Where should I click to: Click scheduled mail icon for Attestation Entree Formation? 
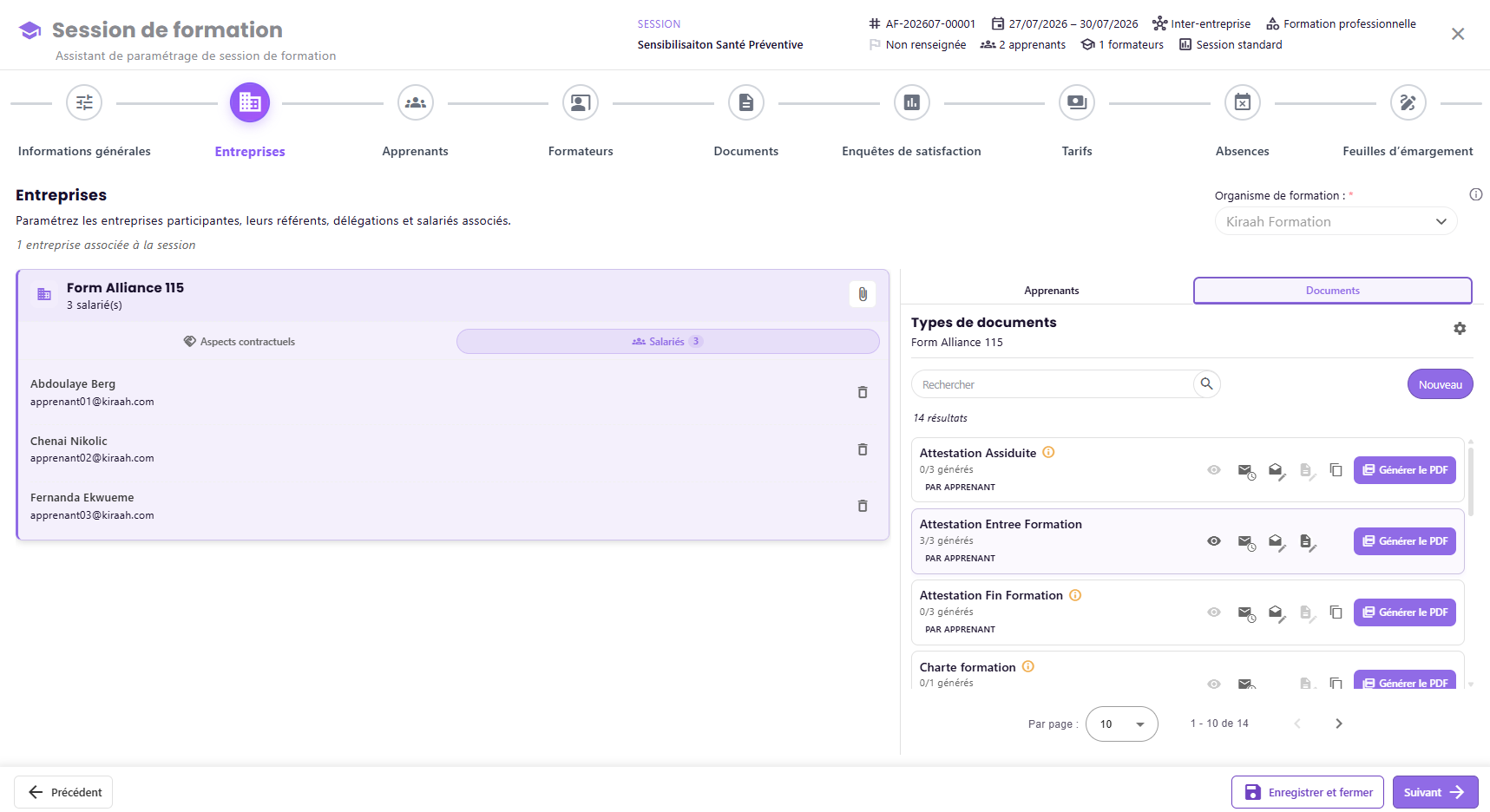[1246, 542]
